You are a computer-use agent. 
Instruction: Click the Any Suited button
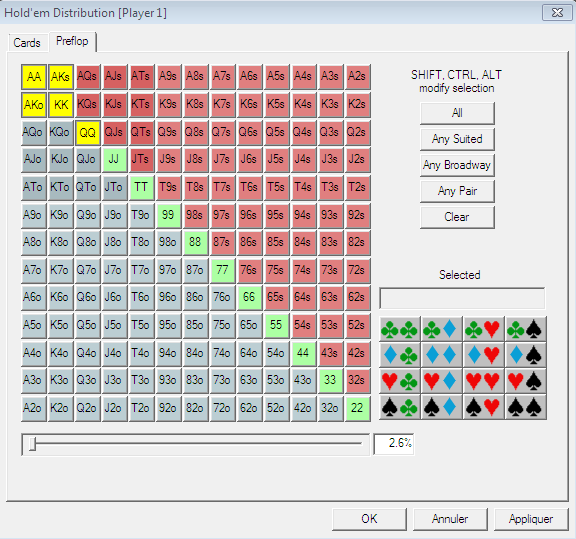pos(457,139)
